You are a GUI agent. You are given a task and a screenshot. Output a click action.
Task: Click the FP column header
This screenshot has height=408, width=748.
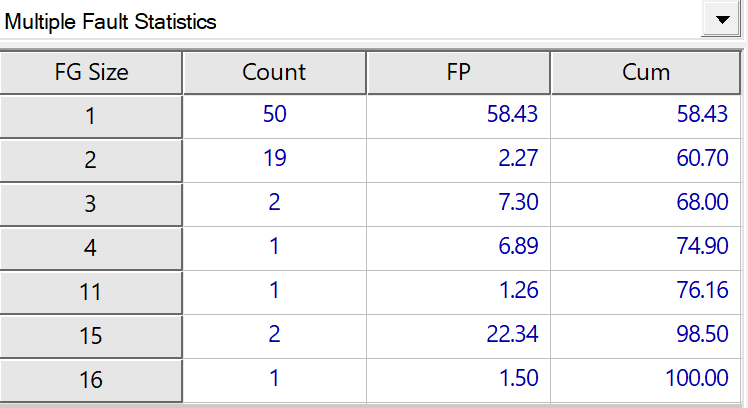pos(457,72)
